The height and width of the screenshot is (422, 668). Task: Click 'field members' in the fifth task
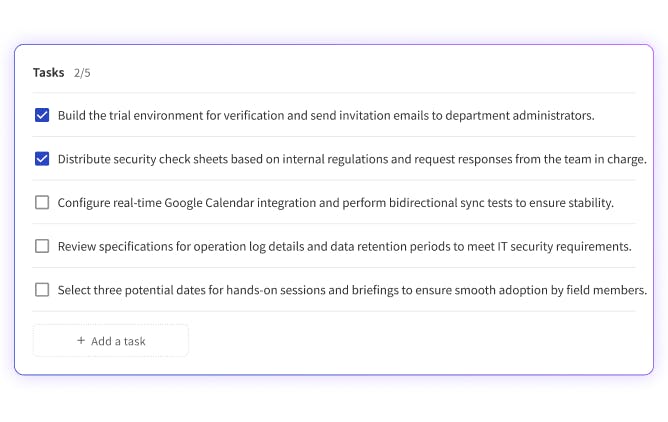click(608, 290)
